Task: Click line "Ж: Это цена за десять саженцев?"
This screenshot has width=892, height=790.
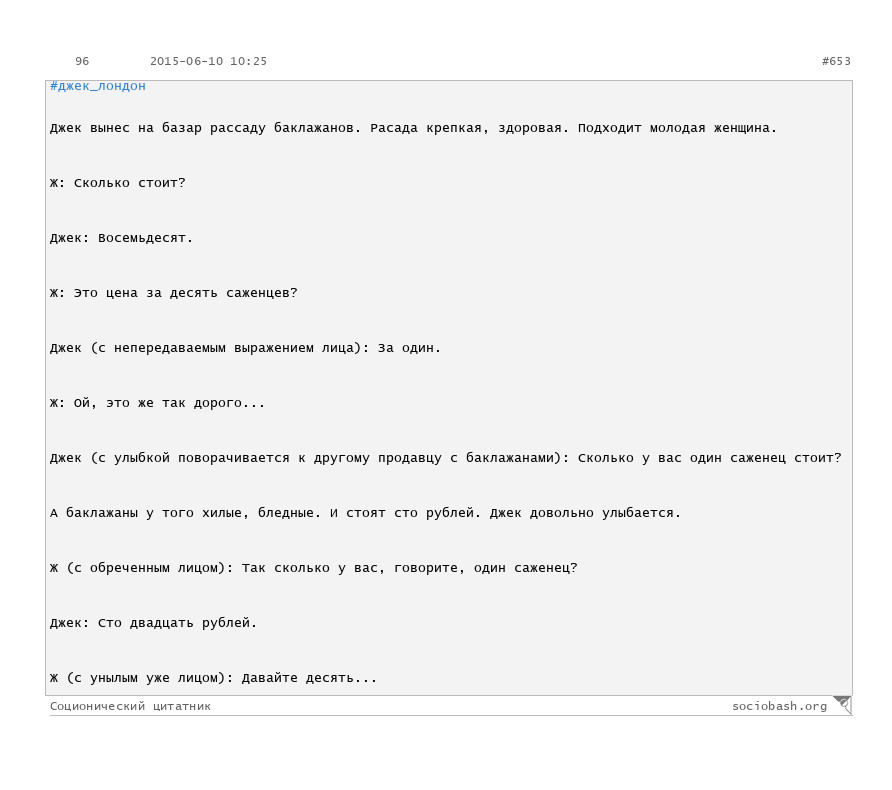Action: (174, 293)
